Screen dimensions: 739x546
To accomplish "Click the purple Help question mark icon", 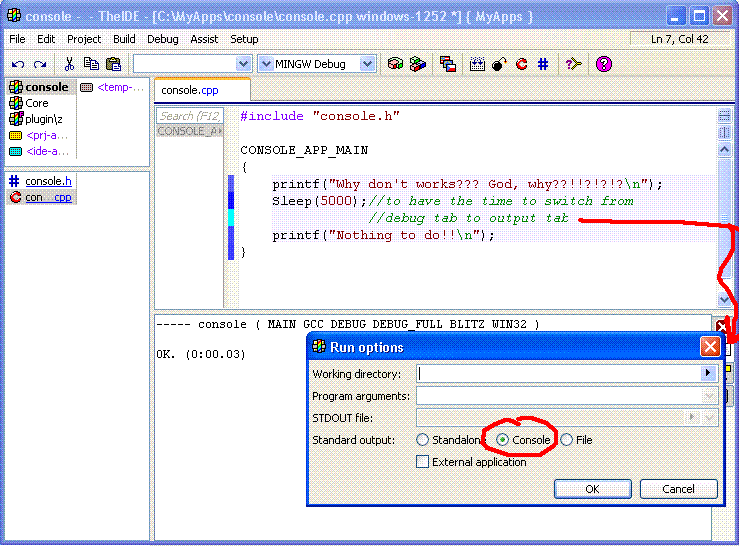I will (603, 64).
